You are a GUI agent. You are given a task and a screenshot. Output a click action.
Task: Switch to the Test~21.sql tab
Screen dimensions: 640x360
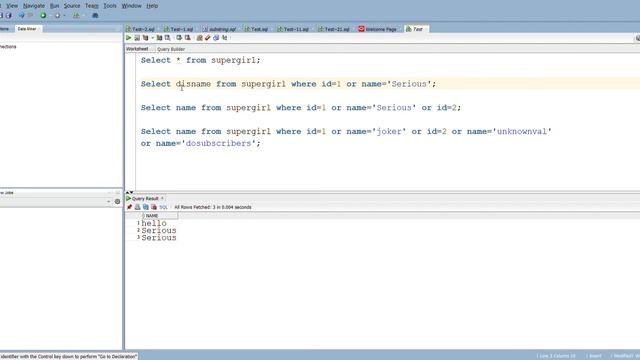[334, 29]
